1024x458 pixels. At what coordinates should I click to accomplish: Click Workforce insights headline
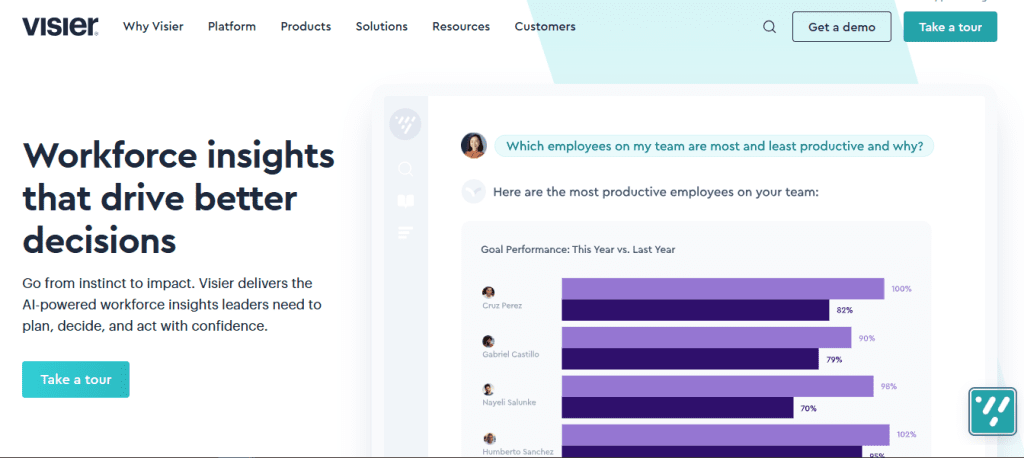point(179,199)
